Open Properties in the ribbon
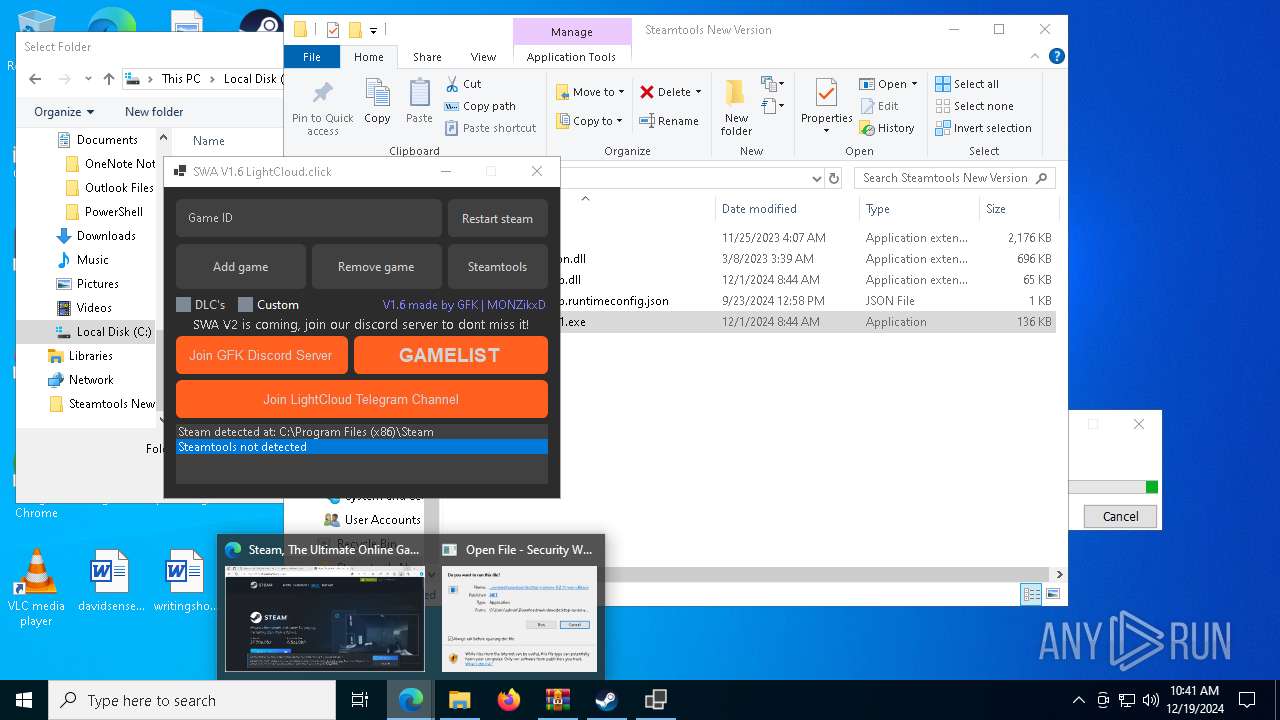This screenshot has height=720, width=1280. pyautogui.click(x=826, y=106)
